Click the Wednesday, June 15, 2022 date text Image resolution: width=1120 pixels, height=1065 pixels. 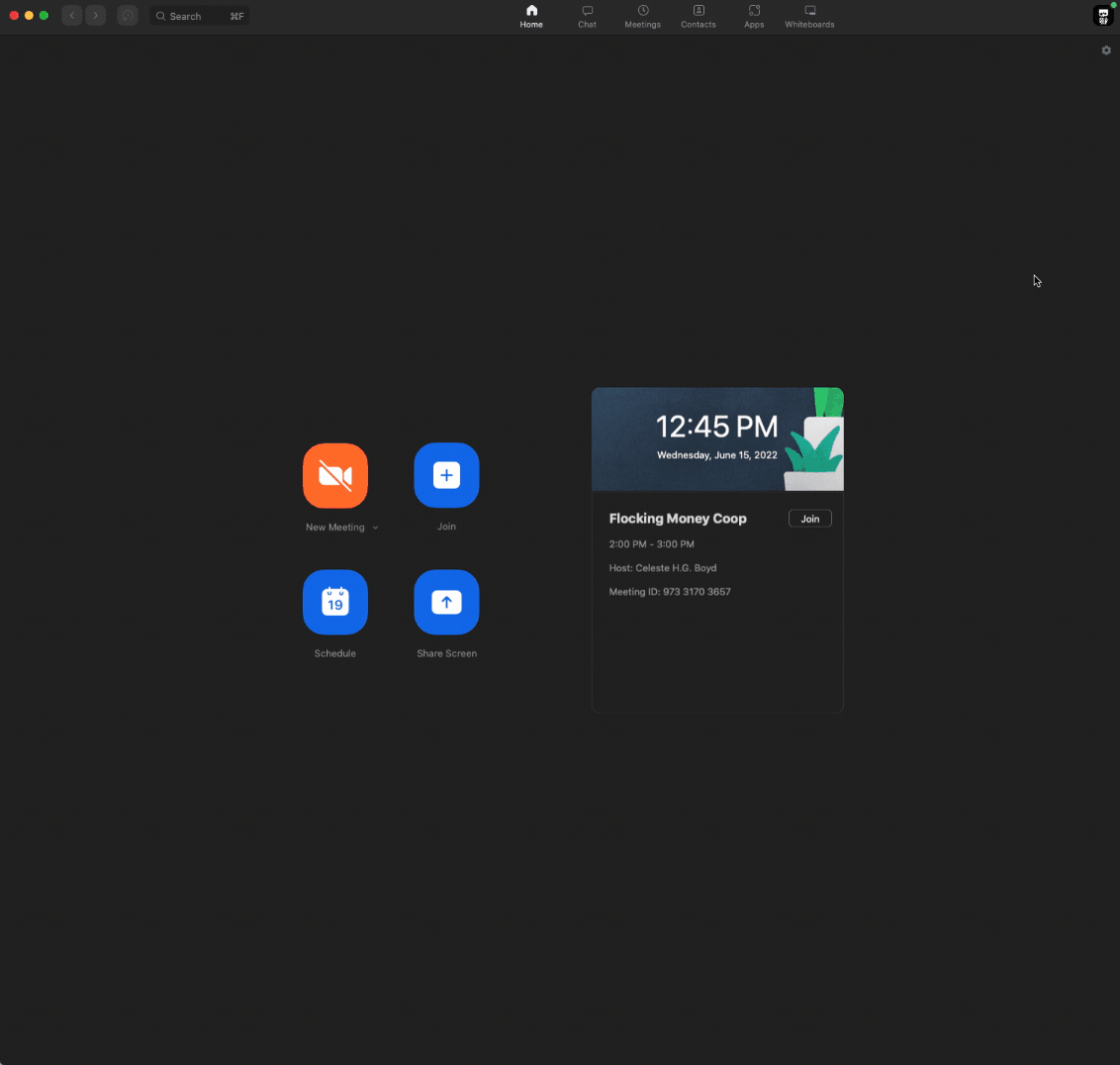pyautogui.click(x=717, y=455)
